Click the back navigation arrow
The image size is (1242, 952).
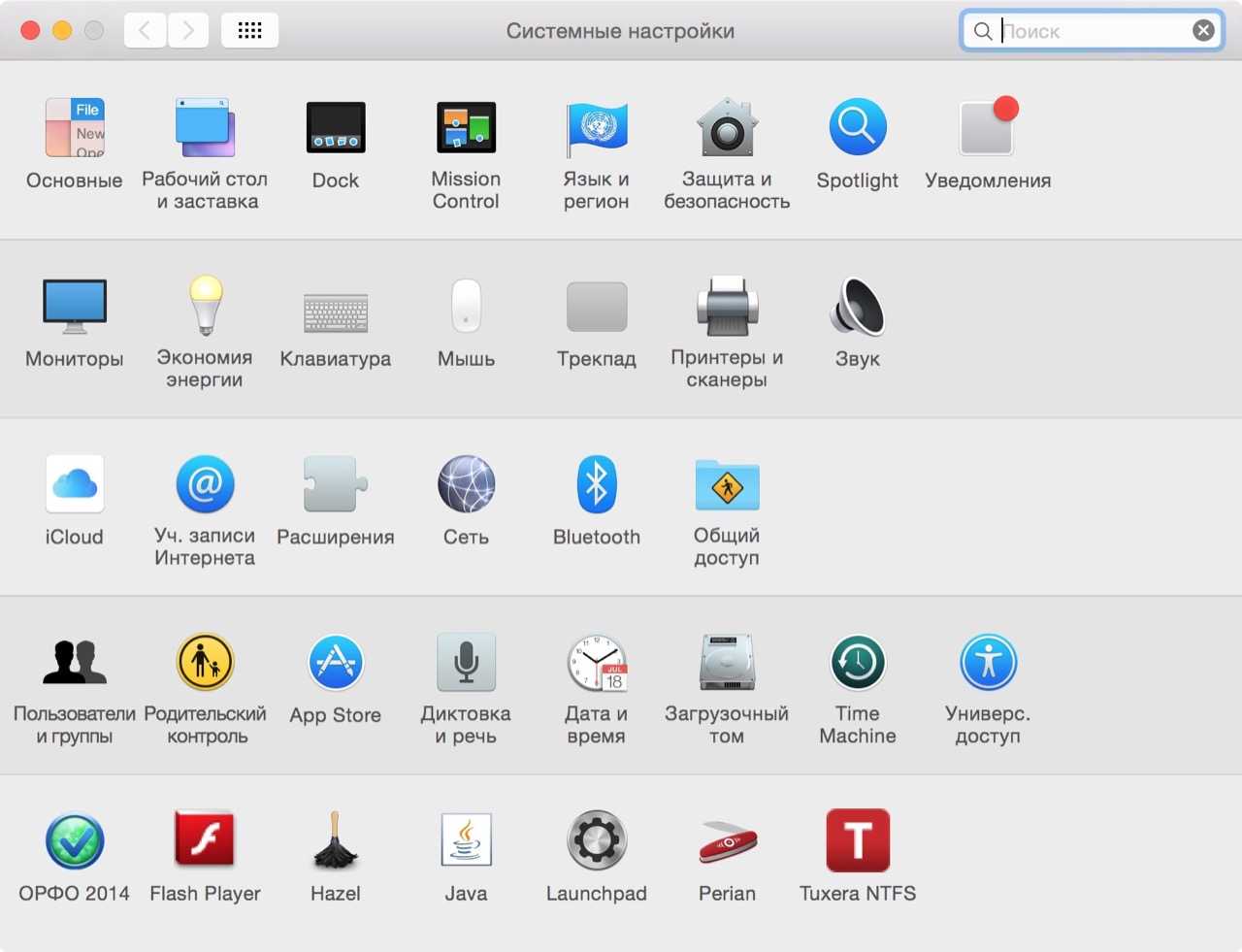[x=145, y=30]
